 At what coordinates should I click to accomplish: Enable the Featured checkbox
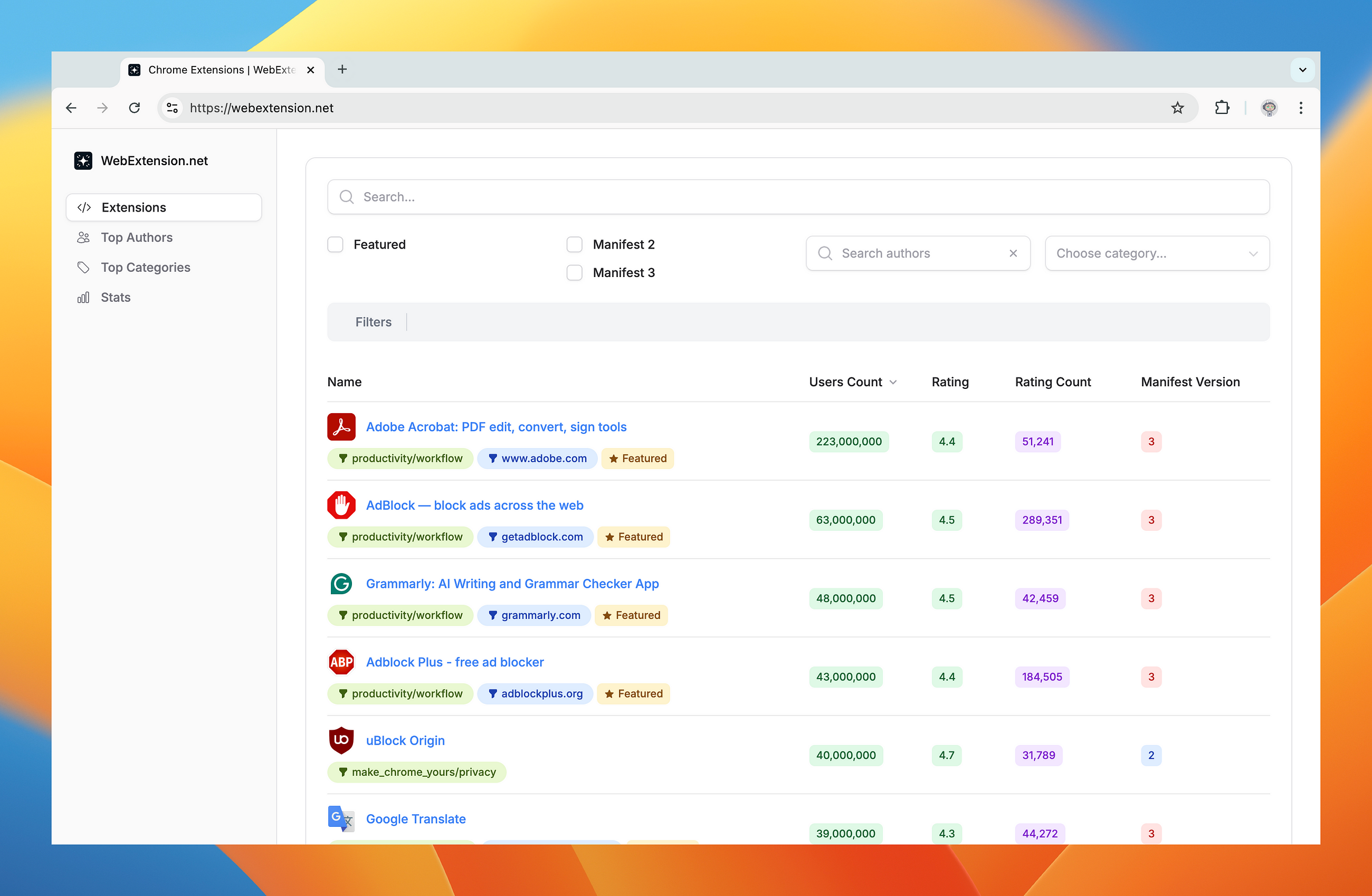coord(335,244)
